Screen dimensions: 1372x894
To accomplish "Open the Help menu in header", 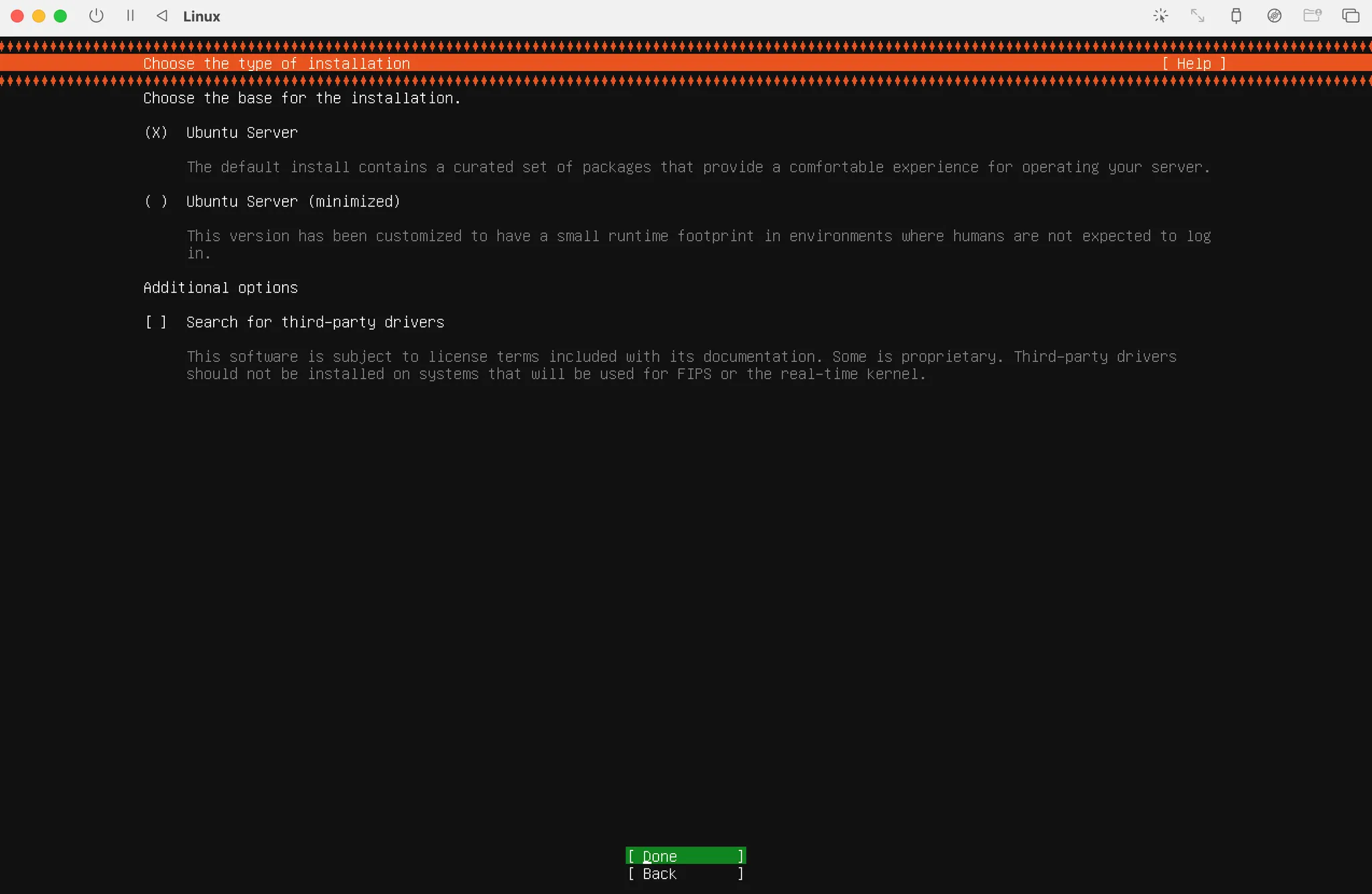I will pyautogui.click(x=1194, y=64).
